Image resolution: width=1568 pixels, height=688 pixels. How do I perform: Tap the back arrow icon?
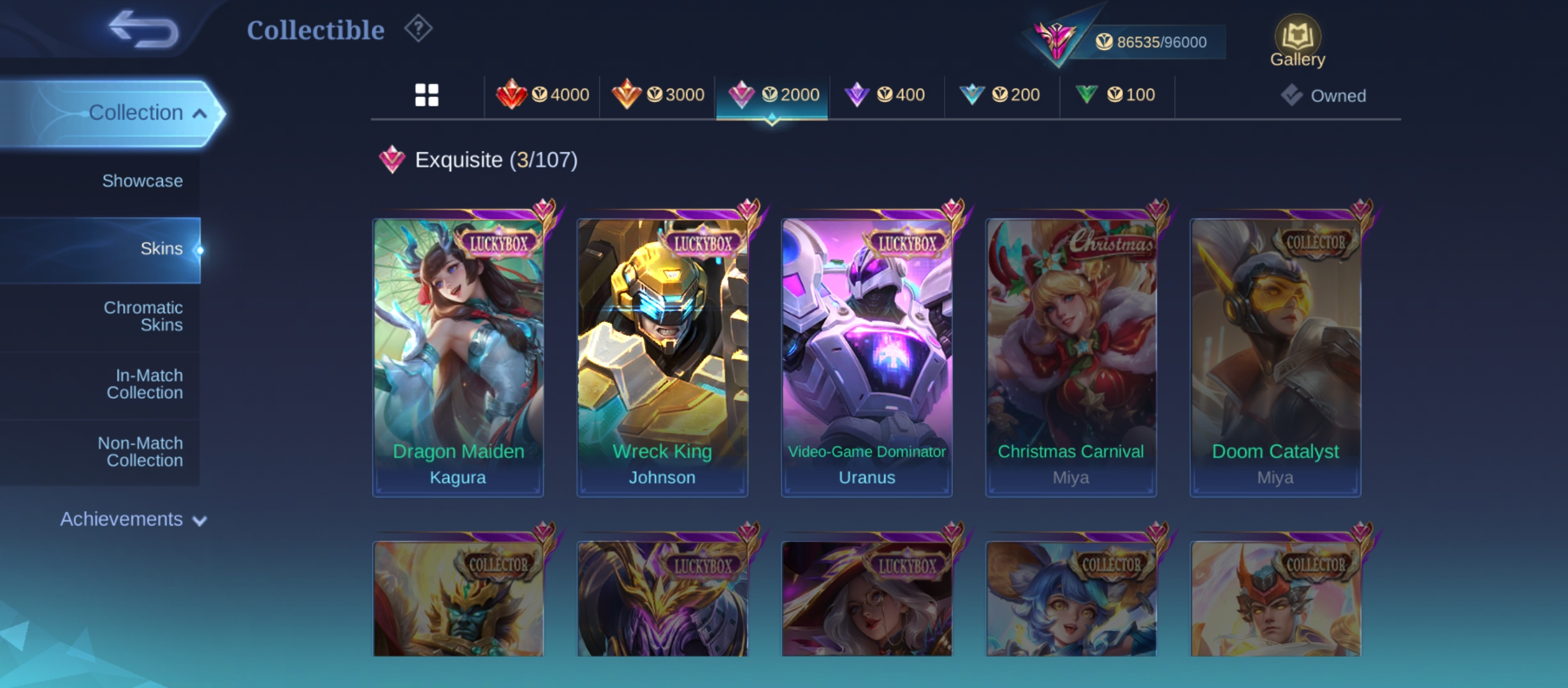pos(143,29)
